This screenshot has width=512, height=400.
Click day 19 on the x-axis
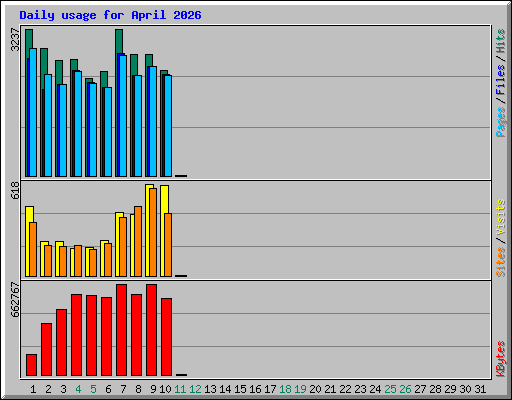300,389
